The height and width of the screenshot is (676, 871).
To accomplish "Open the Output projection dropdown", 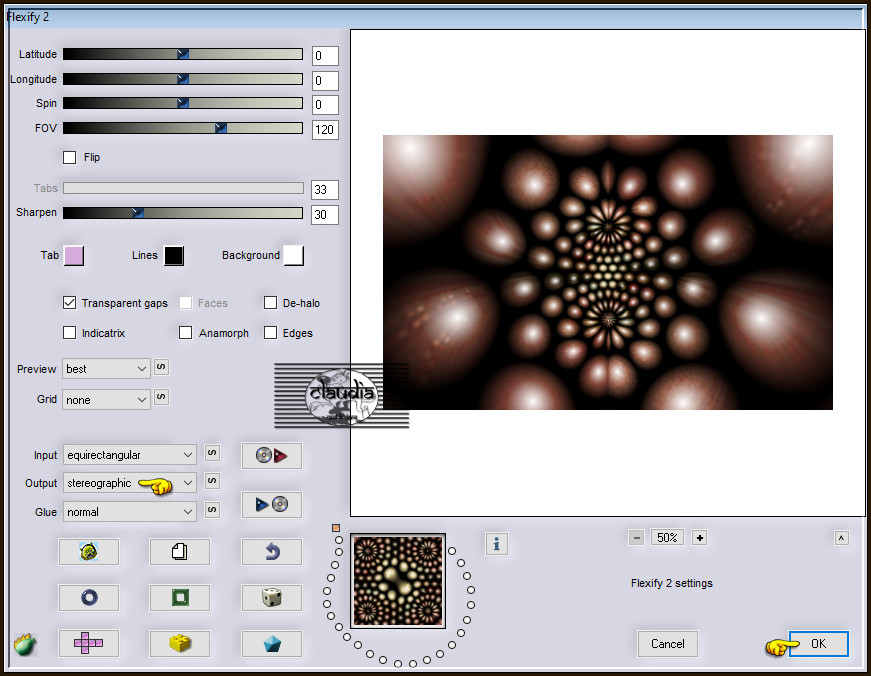I will [x=129, y=483].
